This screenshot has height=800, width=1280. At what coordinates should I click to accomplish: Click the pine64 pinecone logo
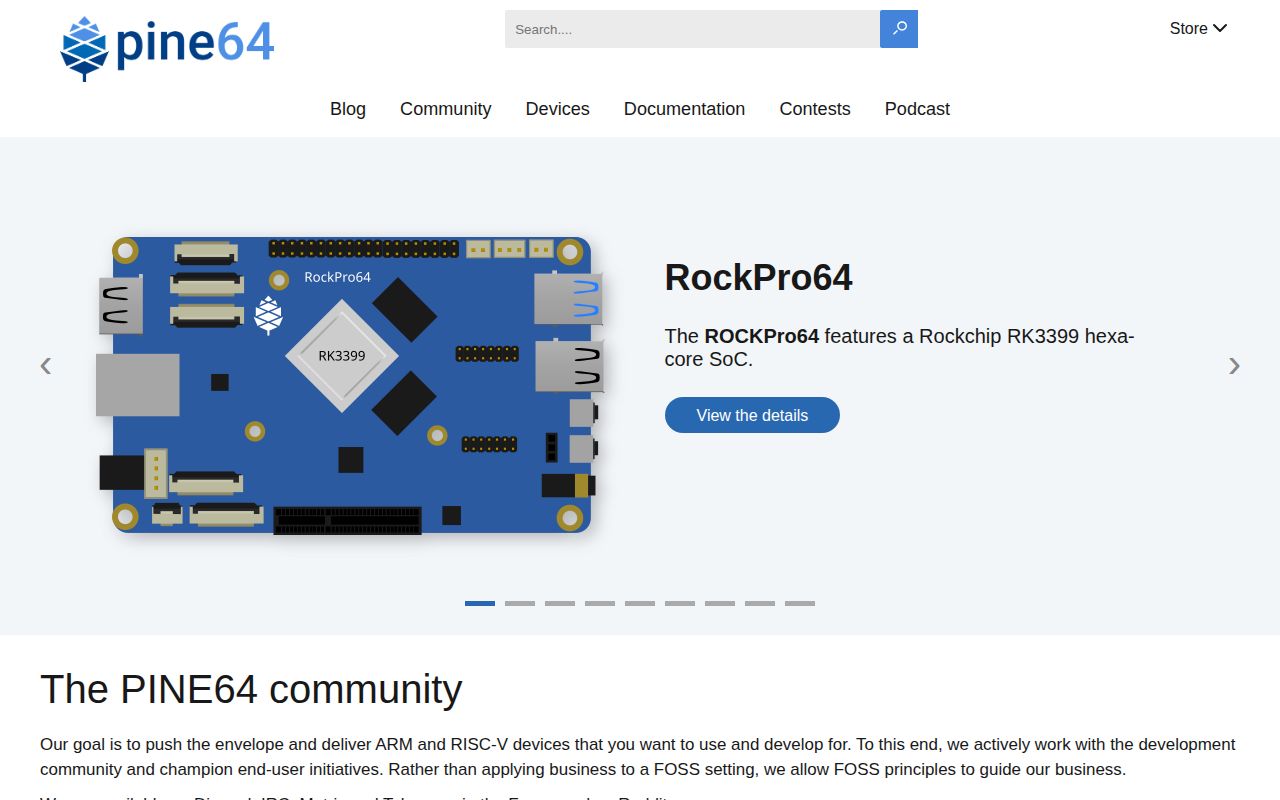[83, 44]
